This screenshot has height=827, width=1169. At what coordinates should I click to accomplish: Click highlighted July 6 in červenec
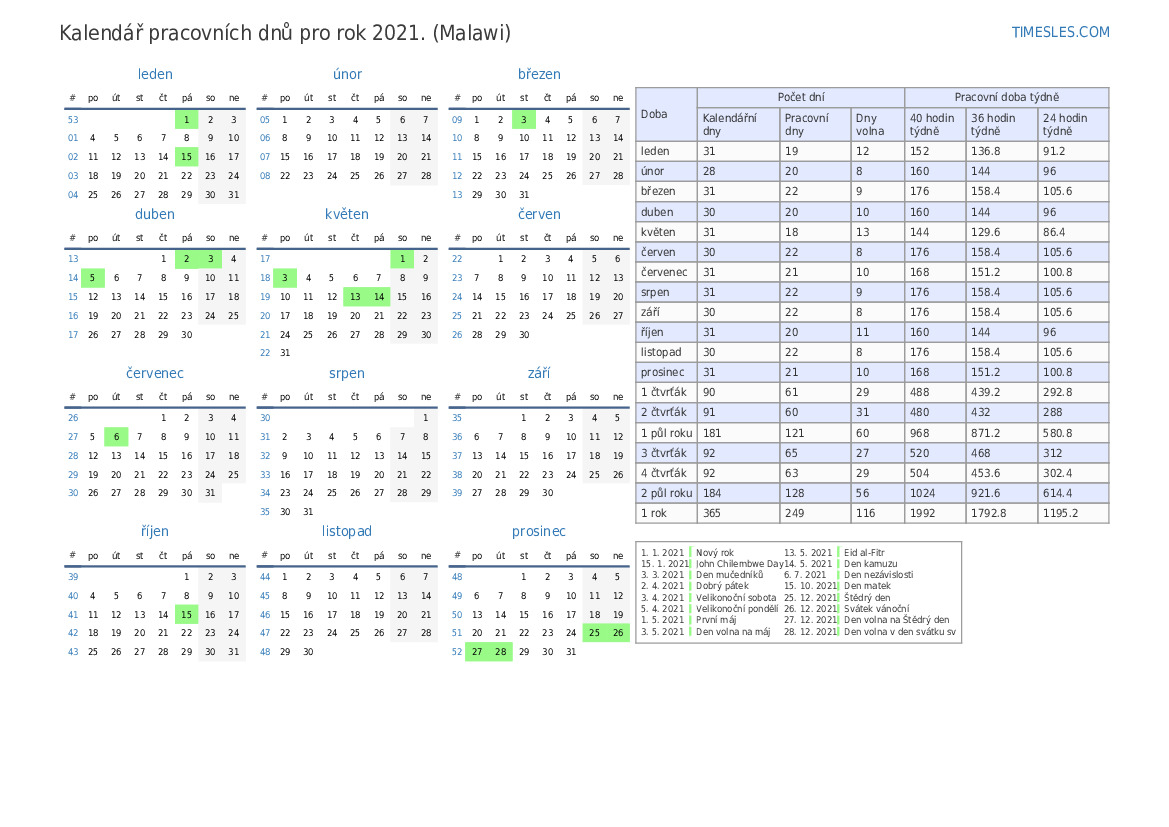(x=116, y=437)
